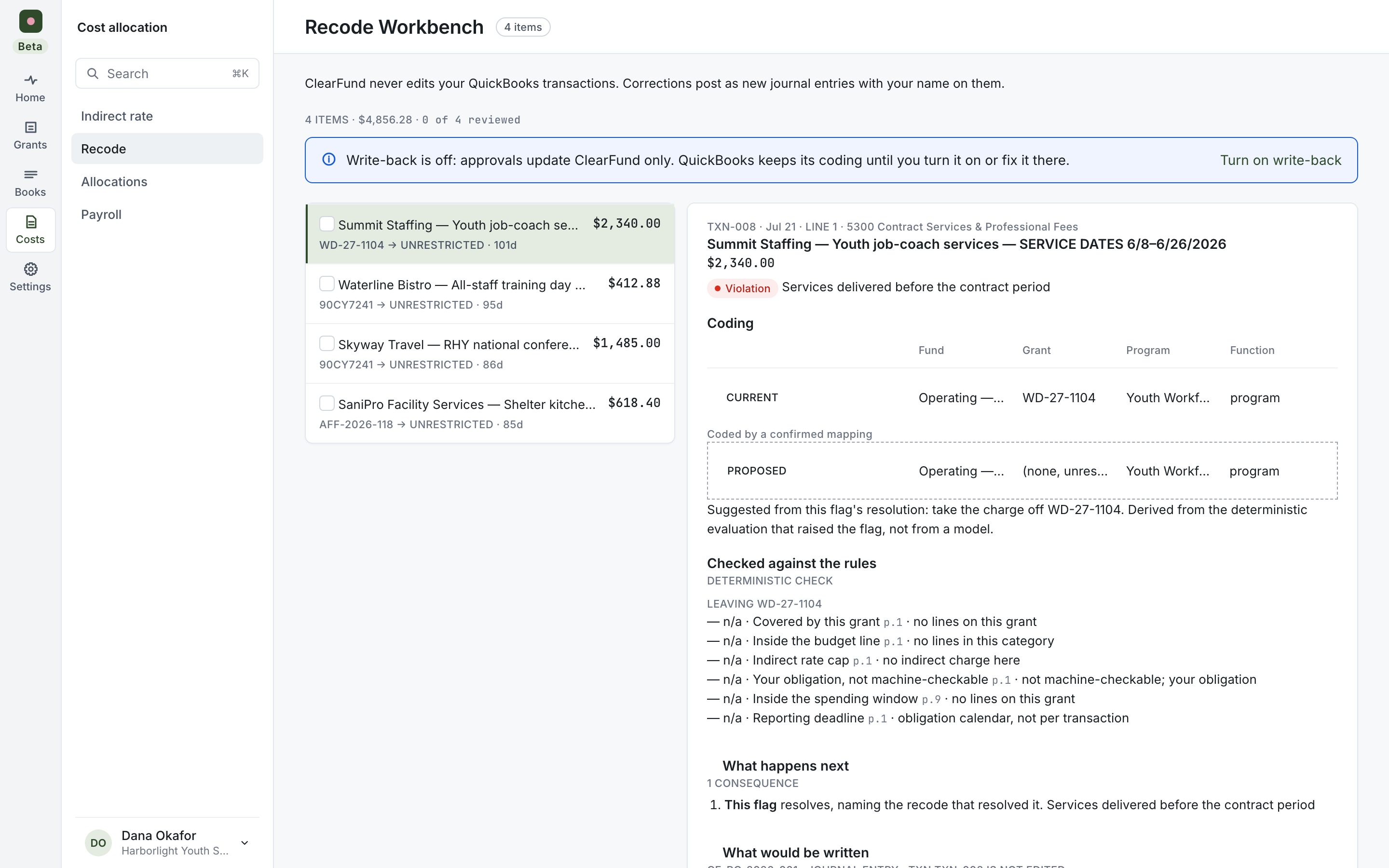Open Settings with the gear icon
Viewport: 1389px width, 868px height.
[x=30, y=269]
